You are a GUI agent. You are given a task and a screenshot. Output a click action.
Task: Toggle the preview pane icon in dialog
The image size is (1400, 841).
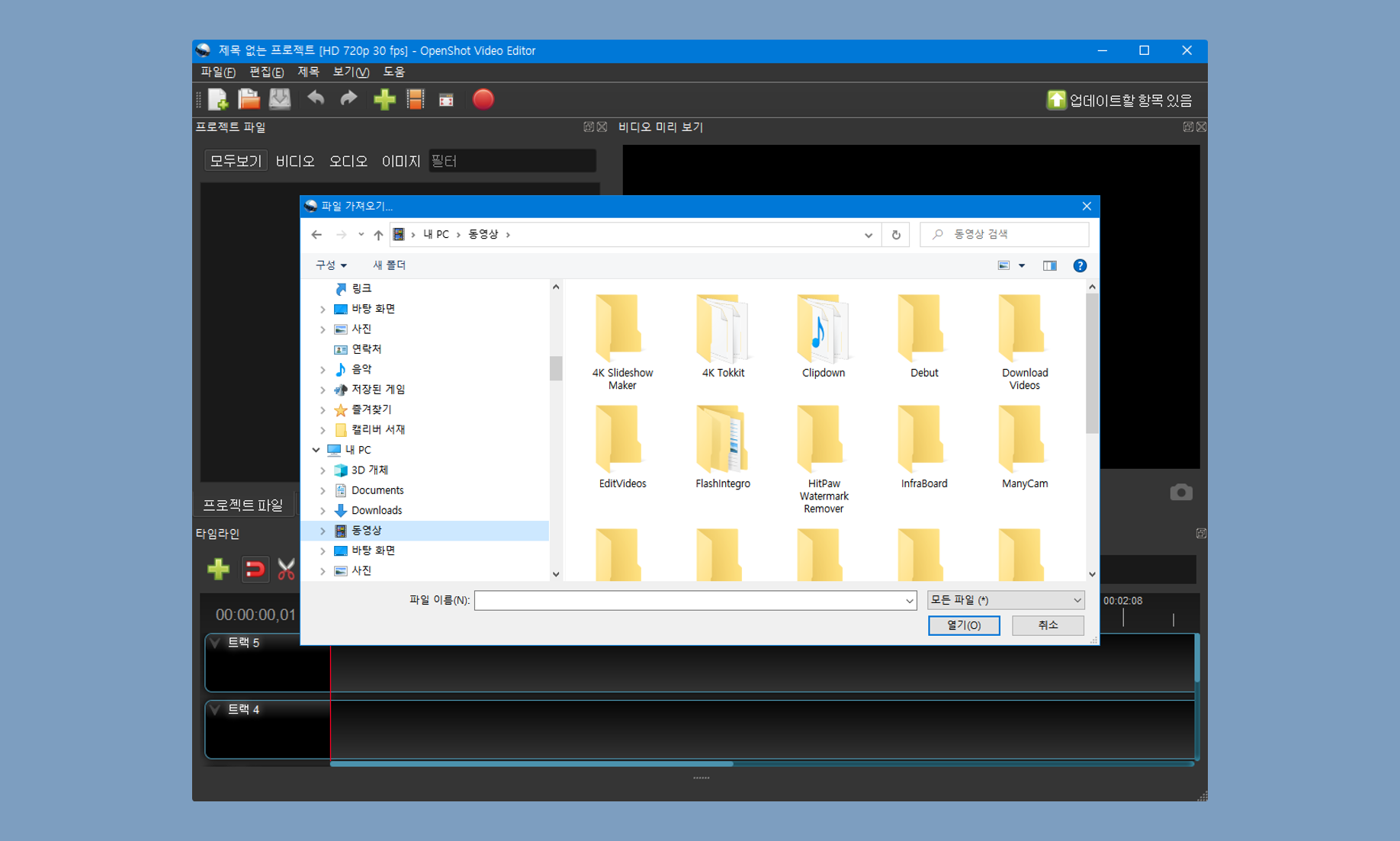tap(1050, 266)
